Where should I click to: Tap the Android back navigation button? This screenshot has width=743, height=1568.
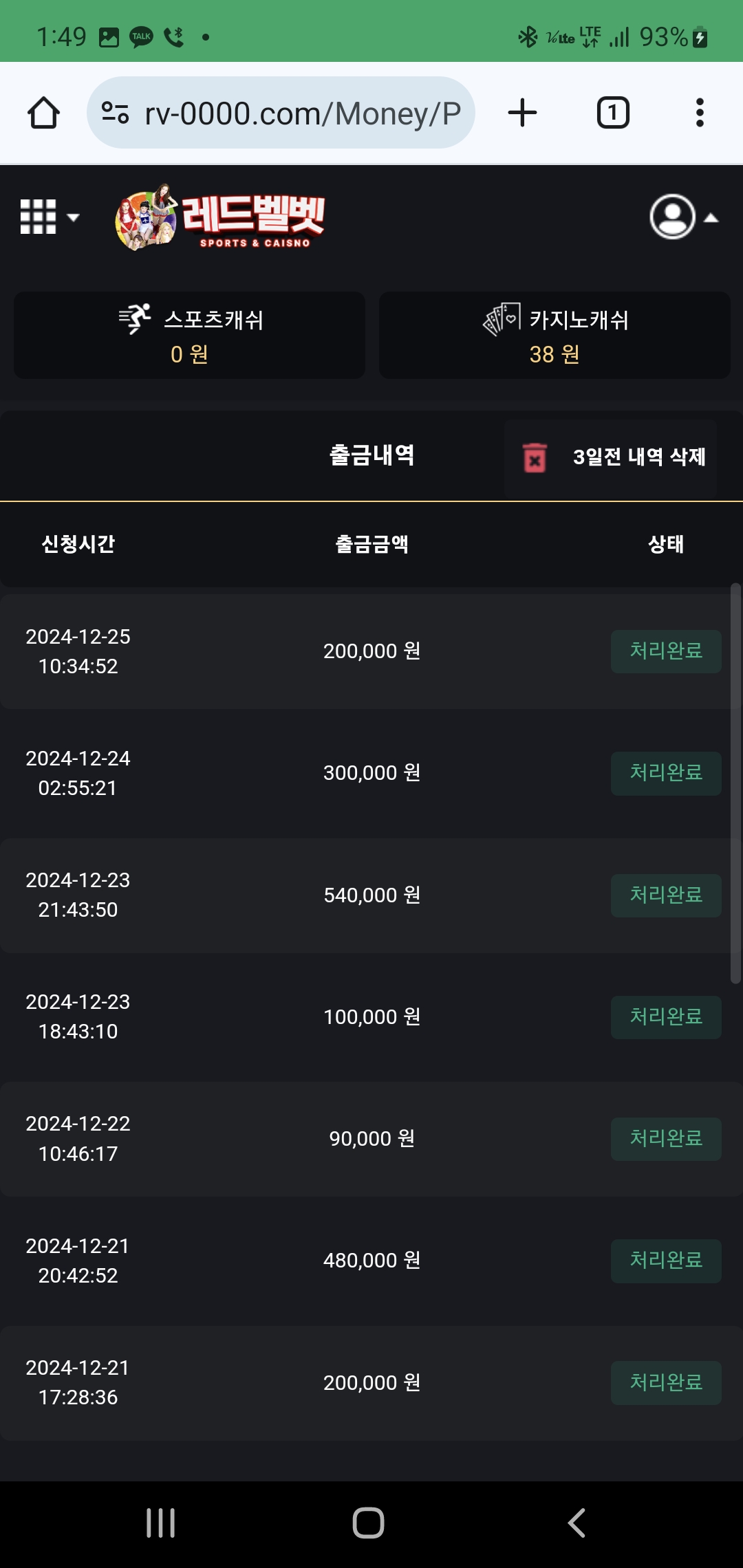coord(577,1523)
